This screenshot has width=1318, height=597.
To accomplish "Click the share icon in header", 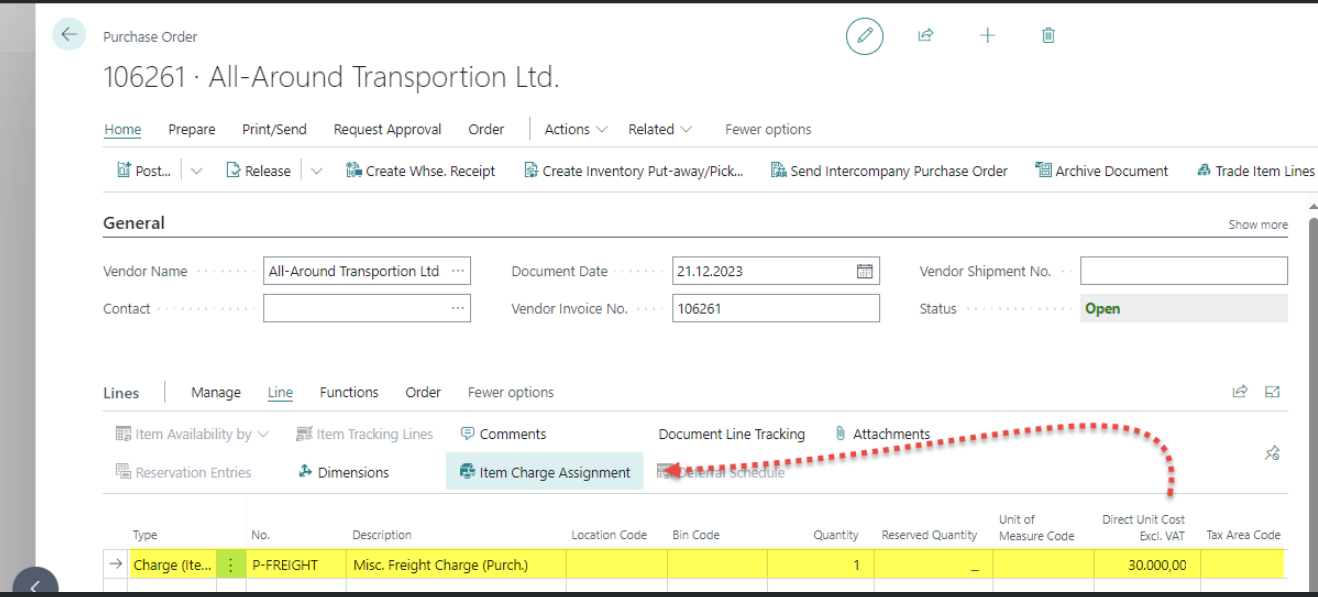I will (925, 36).
